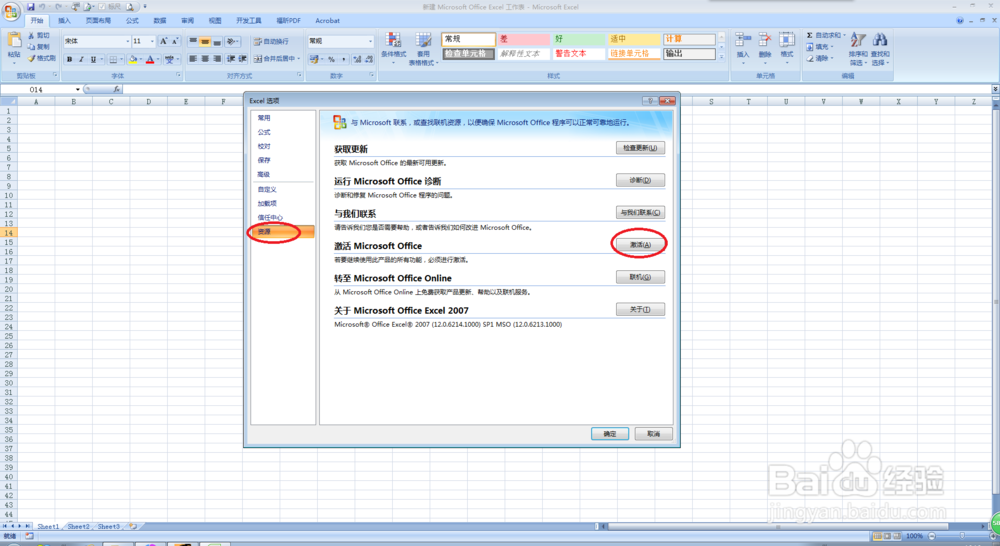
Task: Click the Copy icon in clipboard group
Action: click(x=31, y=47)
